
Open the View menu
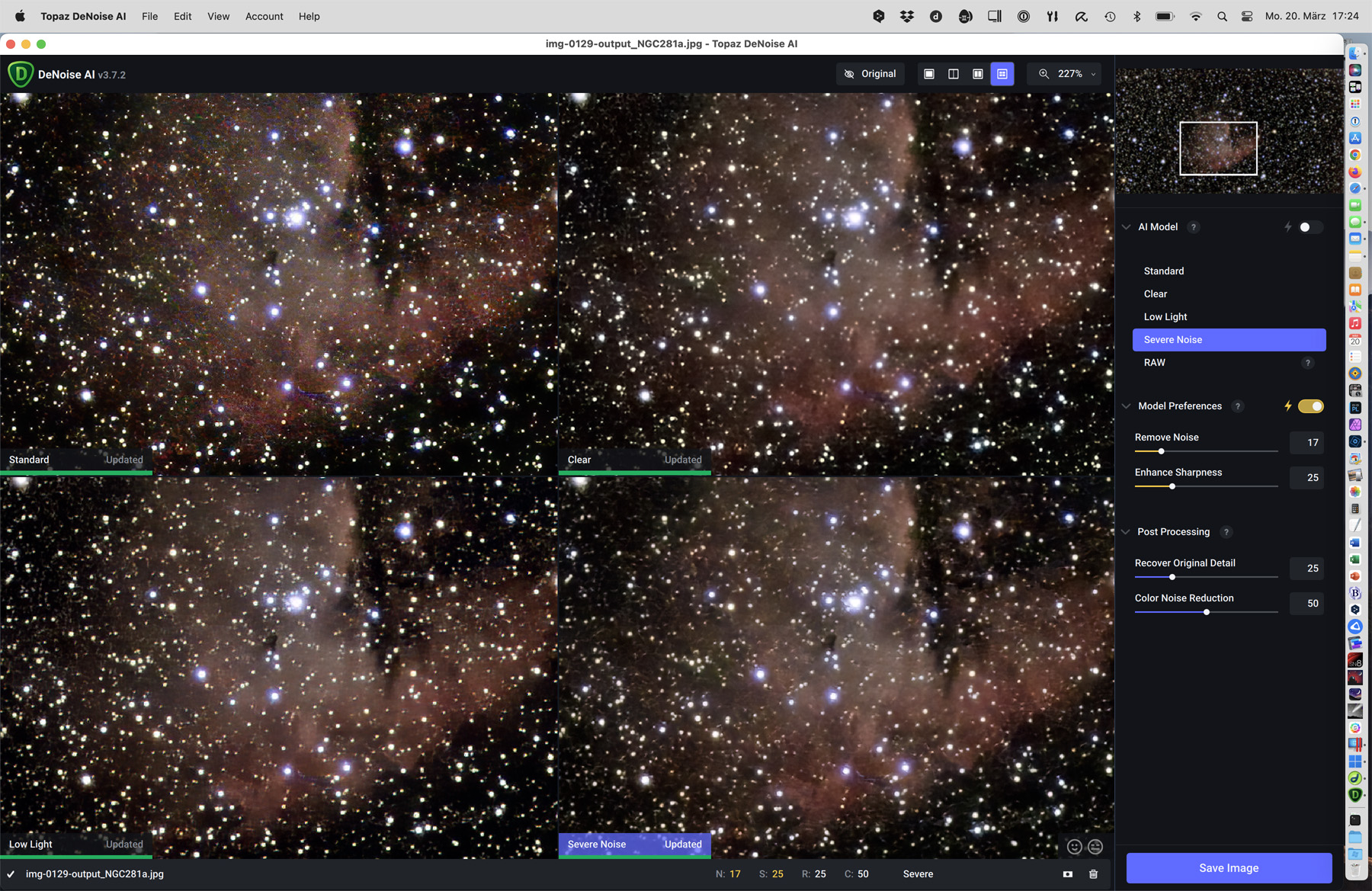[218, 16]
